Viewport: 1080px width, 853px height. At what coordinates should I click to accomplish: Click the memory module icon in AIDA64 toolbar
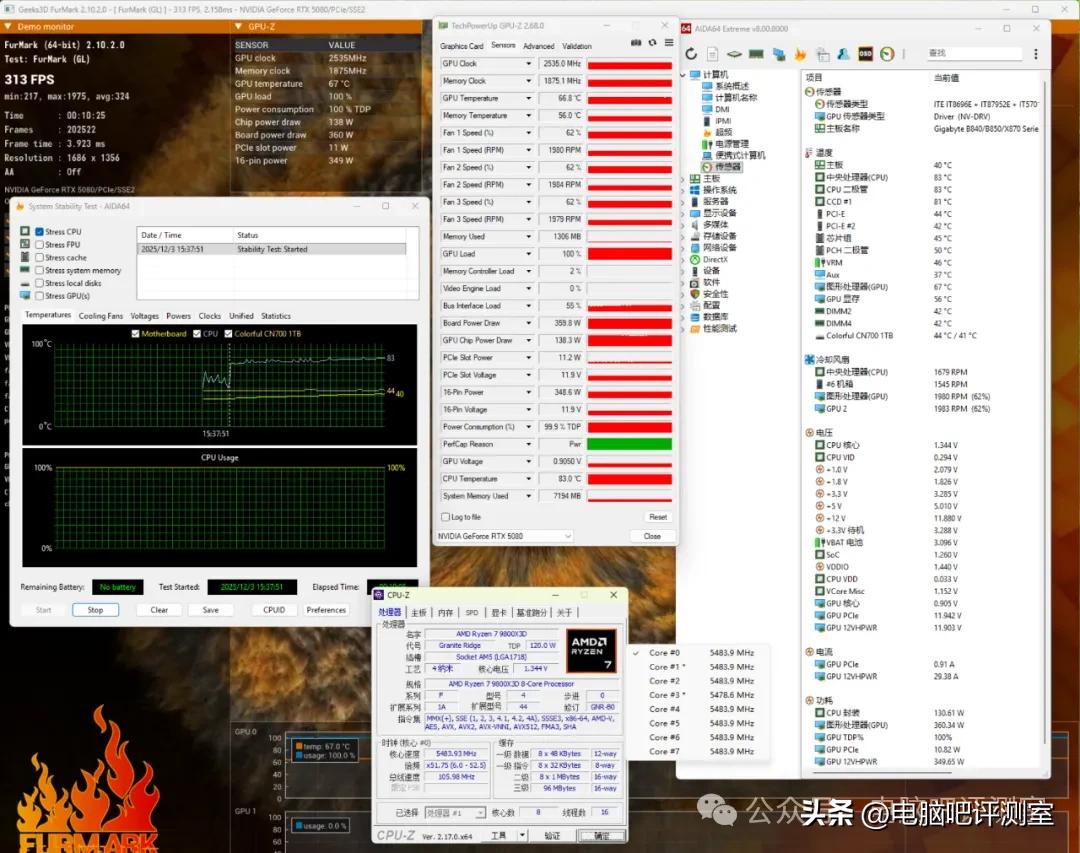754,54
